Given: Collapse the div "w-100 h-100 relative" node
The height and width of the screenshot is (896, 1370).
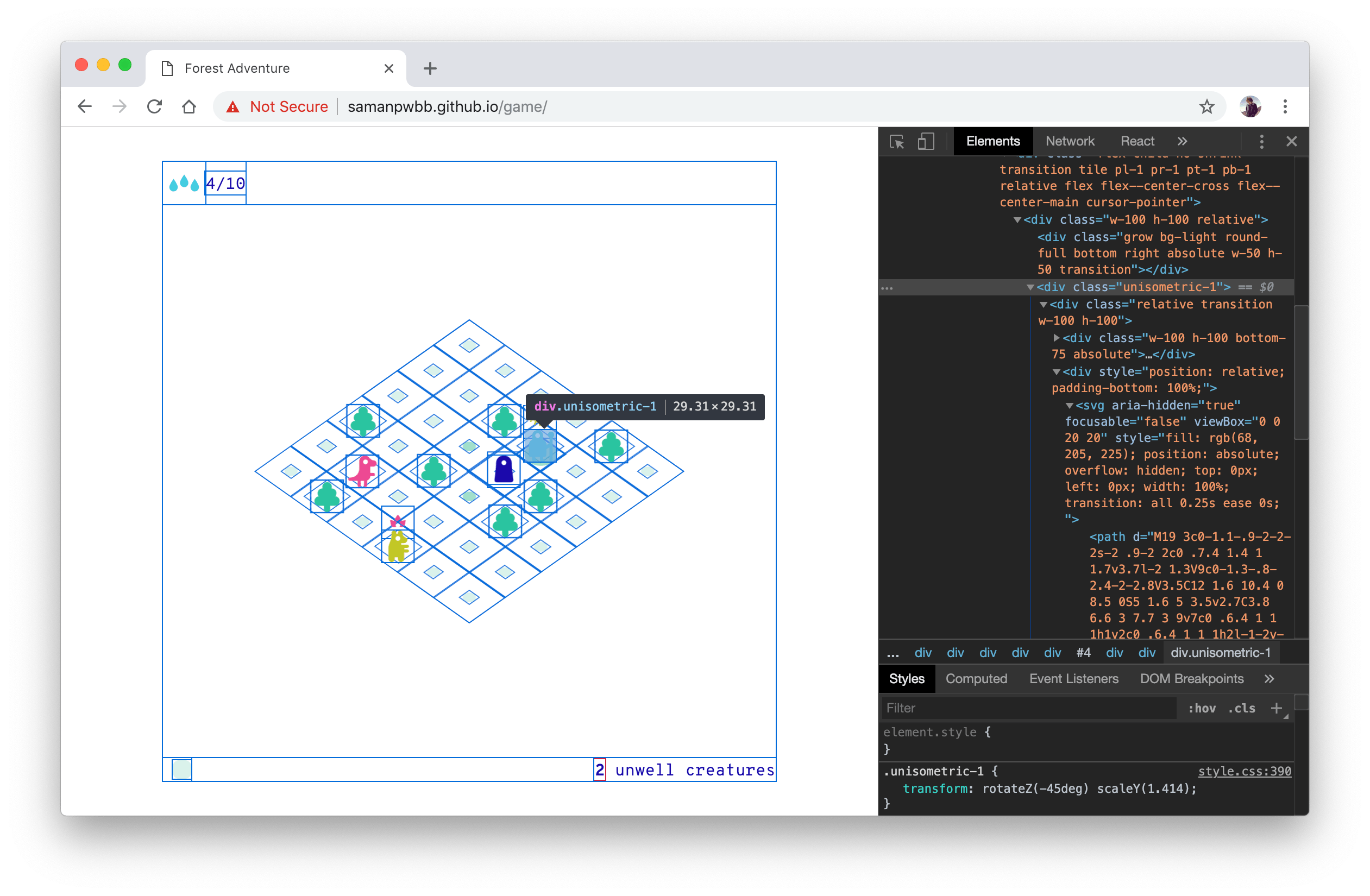Looking at the screenshot, I should [x=1016, y=220].
